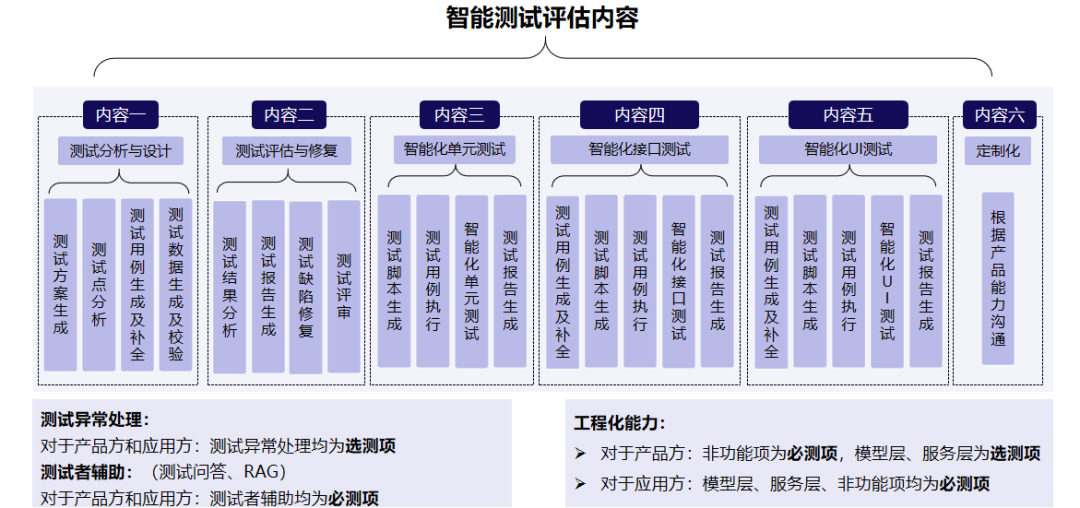1080x508 pixels.
Task: Select 测试脚本生成 in the 内容五 group
Action: point(810,281)
